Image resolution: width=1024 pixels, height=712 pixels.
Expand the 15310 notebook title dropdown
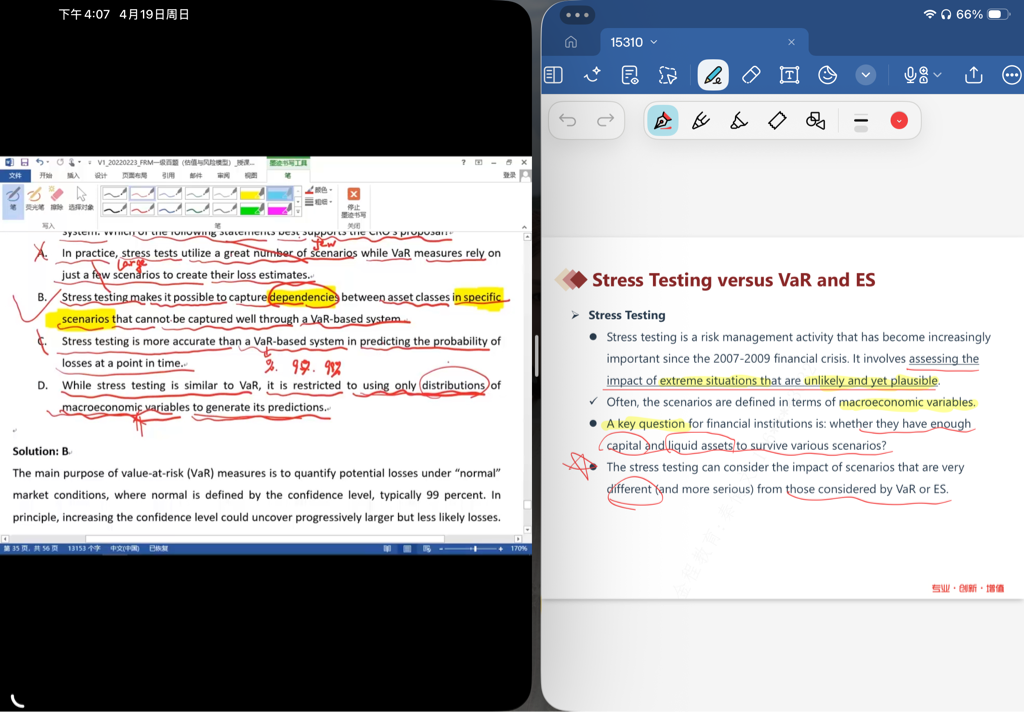[654, 42]
